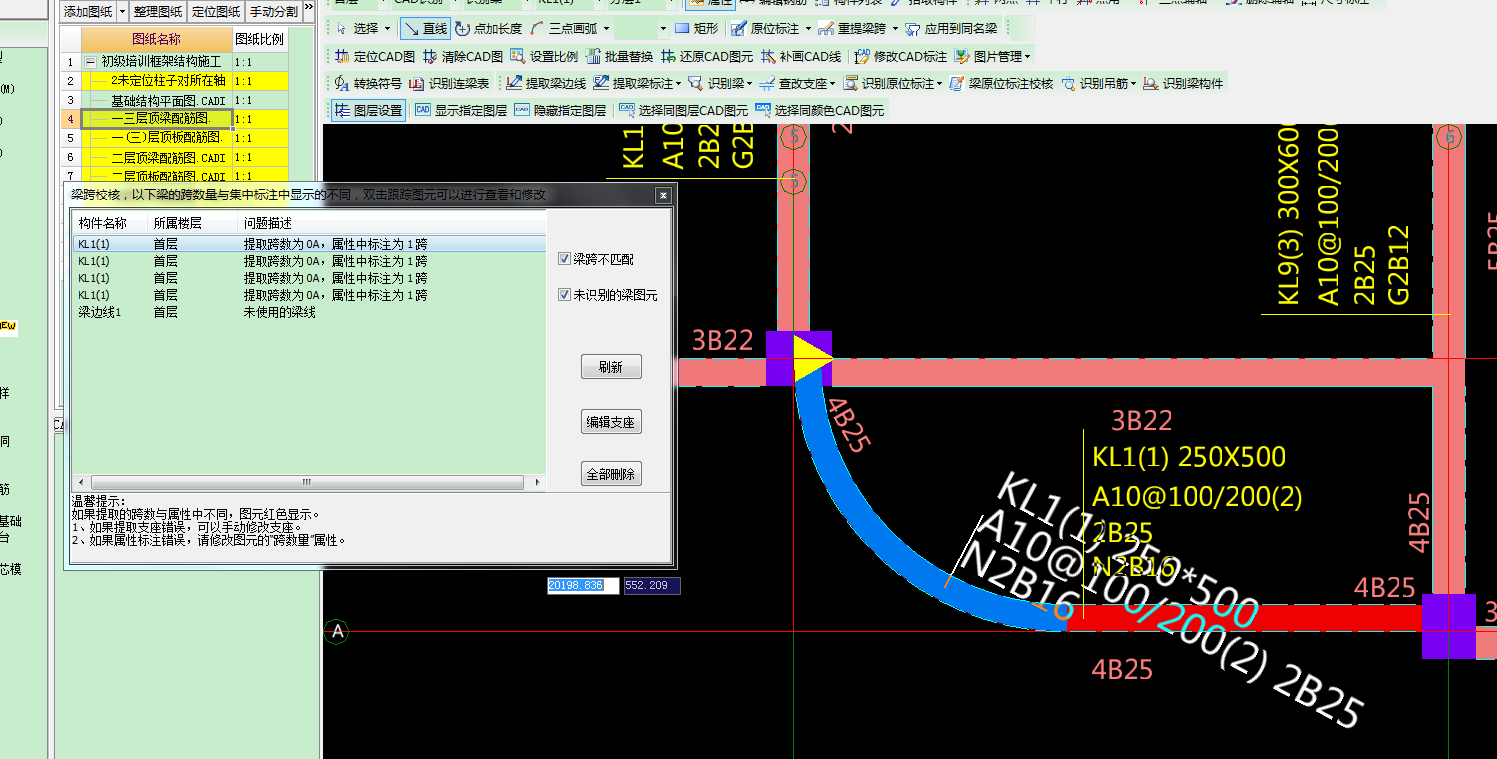Expand the 识别梁 dropdown arrow
This screenshot has height=759, width=1497.
[751, 84]
